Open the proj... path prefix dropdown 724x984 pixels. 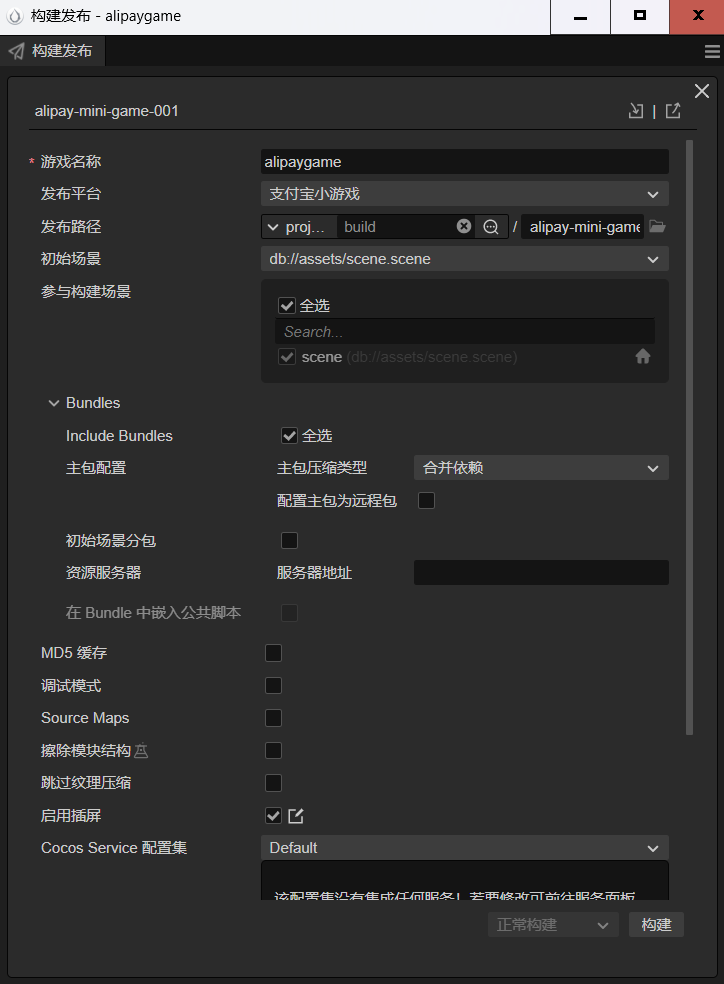299,227
